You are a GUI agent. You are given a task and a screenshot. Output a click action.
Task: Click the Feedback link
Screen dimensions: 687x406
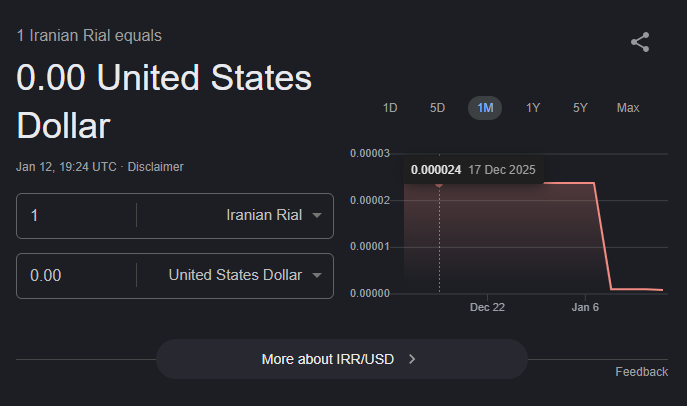tap(641, 372)
